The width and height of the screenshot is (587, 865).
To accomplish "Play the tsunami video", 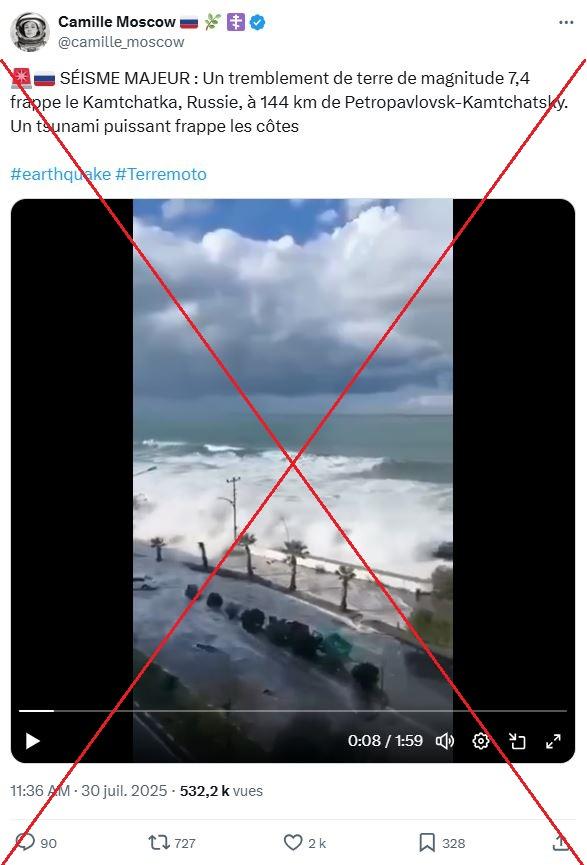I will click(x=33, y=741).
